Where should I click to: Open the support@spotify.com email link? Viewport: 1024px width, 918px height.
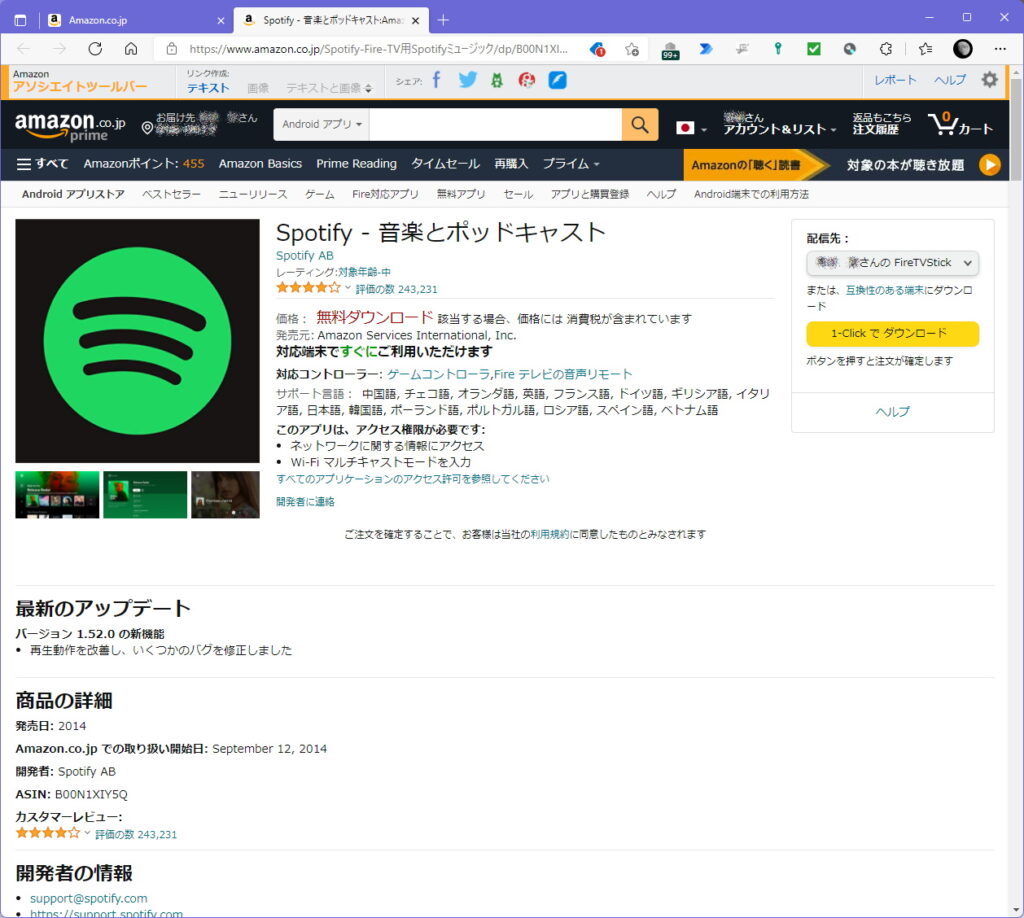89,898
